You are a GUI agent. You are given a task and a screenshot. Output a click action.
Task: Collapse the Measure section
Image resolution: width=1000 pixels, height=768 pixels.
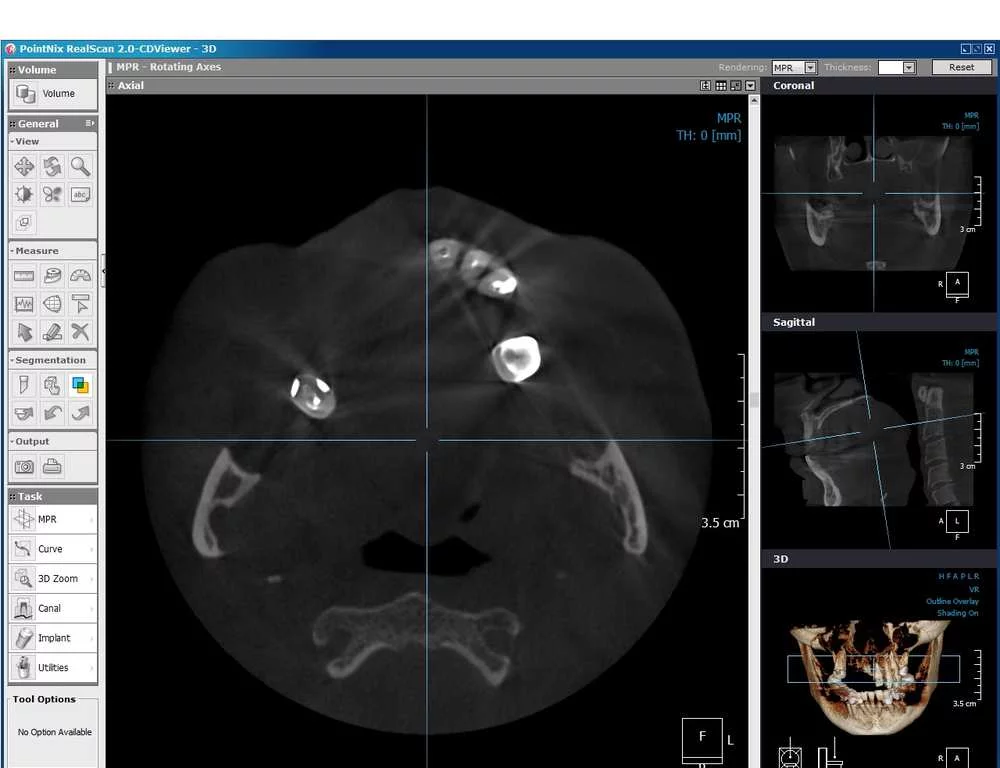[x=12, y=251]
